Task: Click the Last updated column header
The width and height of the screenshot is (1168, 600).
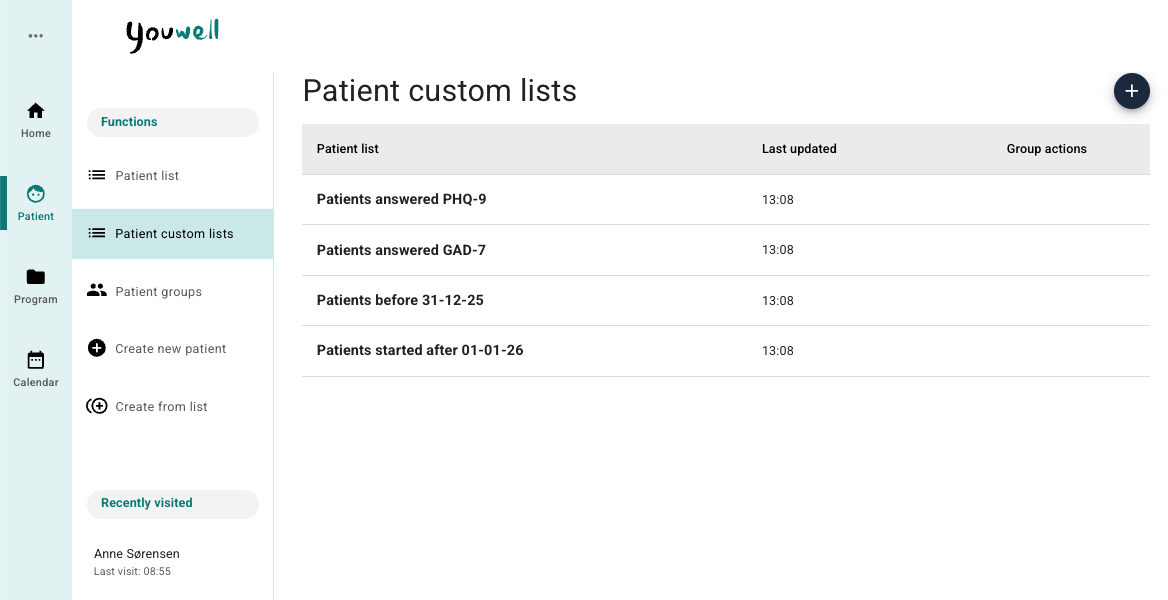Action: (799, 149)
